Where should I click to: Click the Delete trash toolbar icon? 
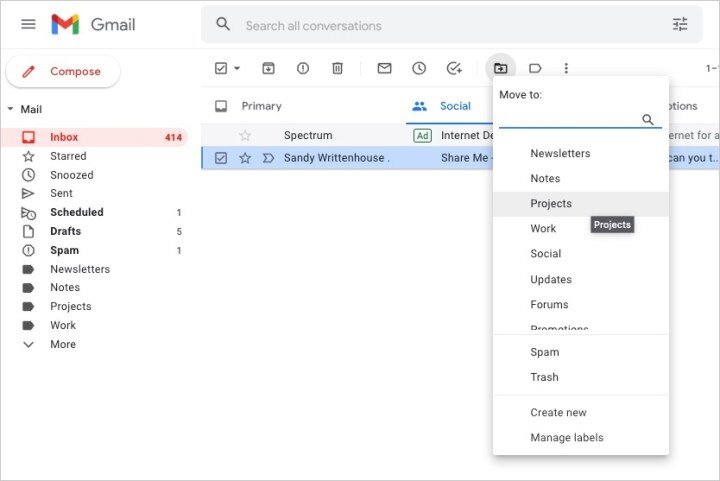338,68
